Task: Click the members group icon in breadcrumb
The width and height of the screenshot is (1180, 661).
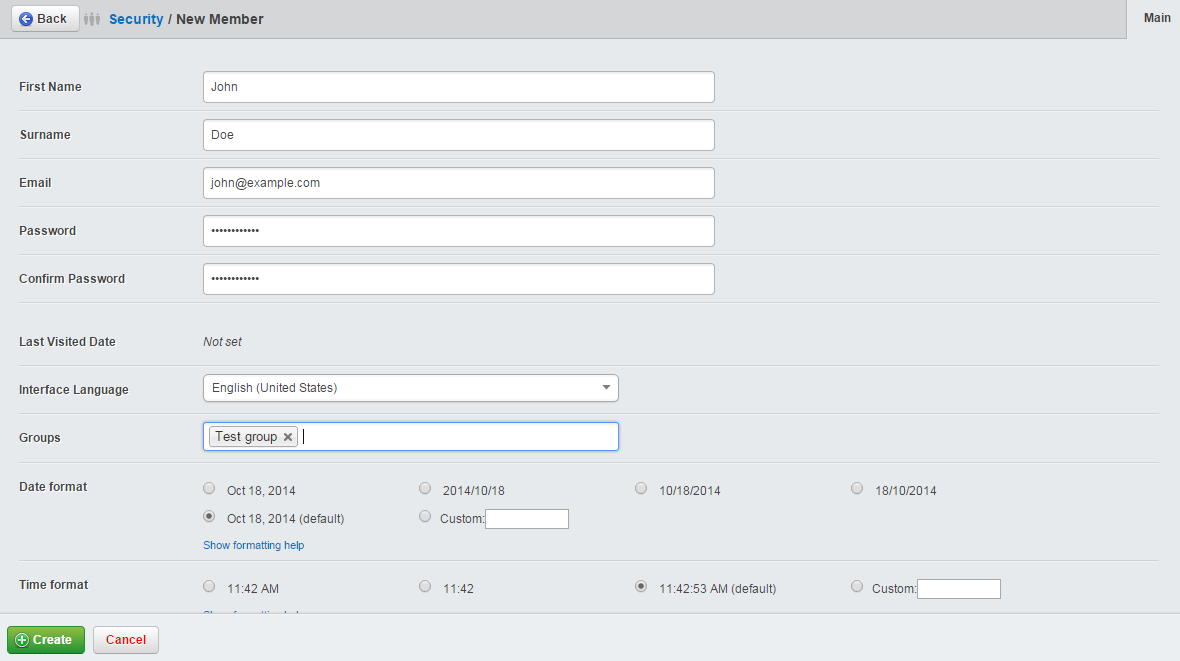Action: (91, 18)
